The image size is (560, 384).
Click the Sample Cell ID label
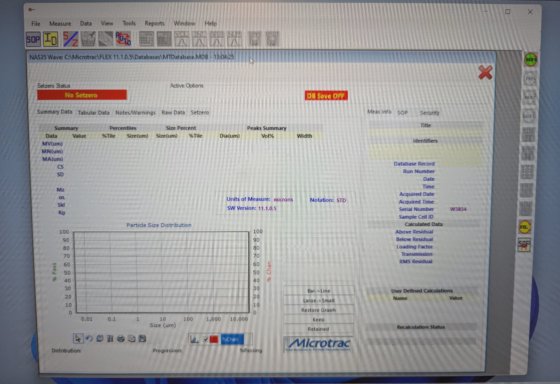(x=416, y=217)
